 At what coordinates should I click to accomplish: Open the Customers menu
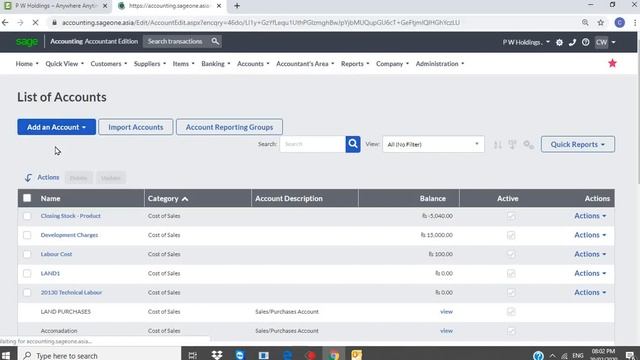point(109,64)
